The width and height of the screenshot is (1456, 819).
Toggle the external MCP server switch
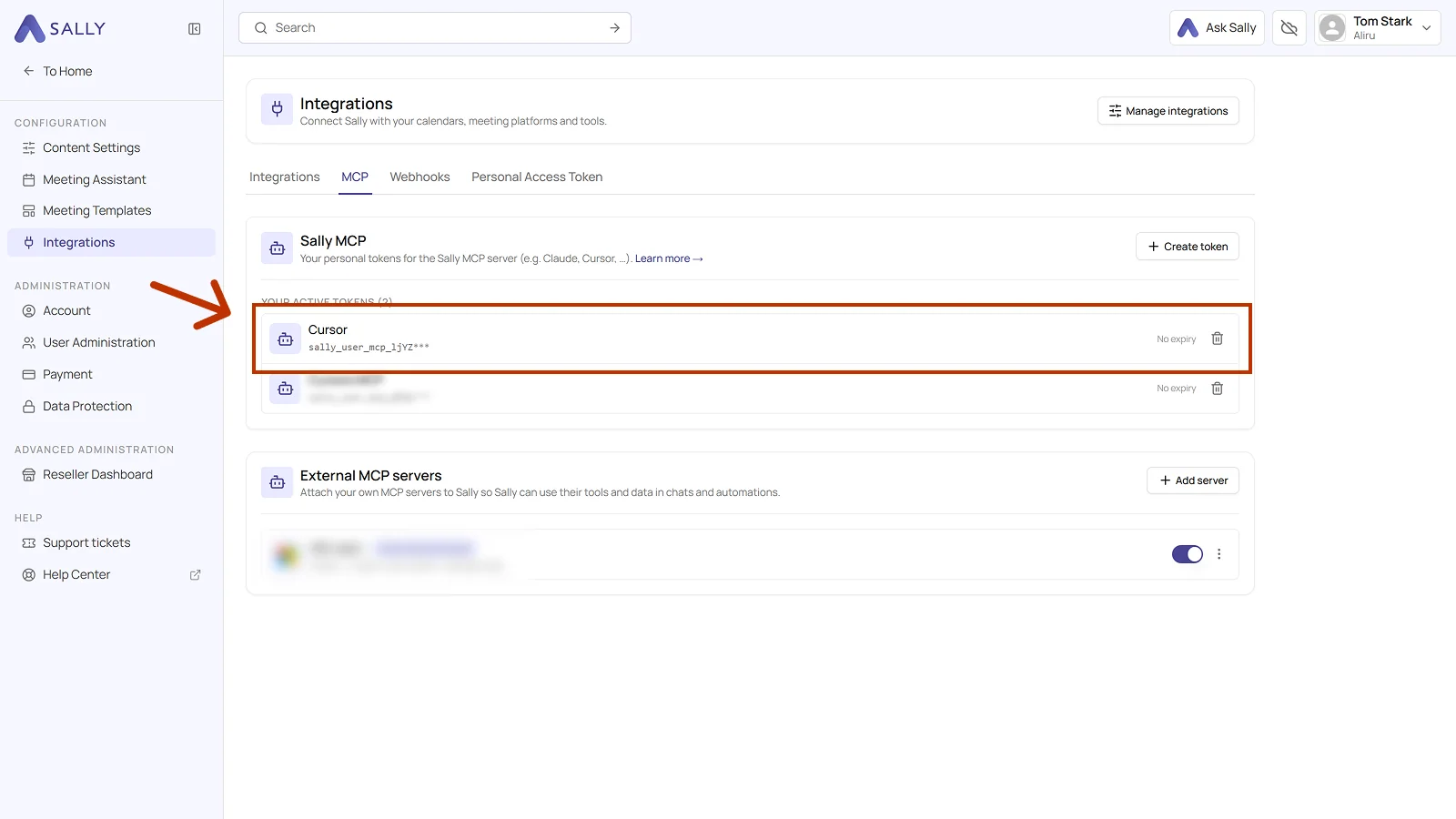pyautogui.click(x=1188, y=554)
